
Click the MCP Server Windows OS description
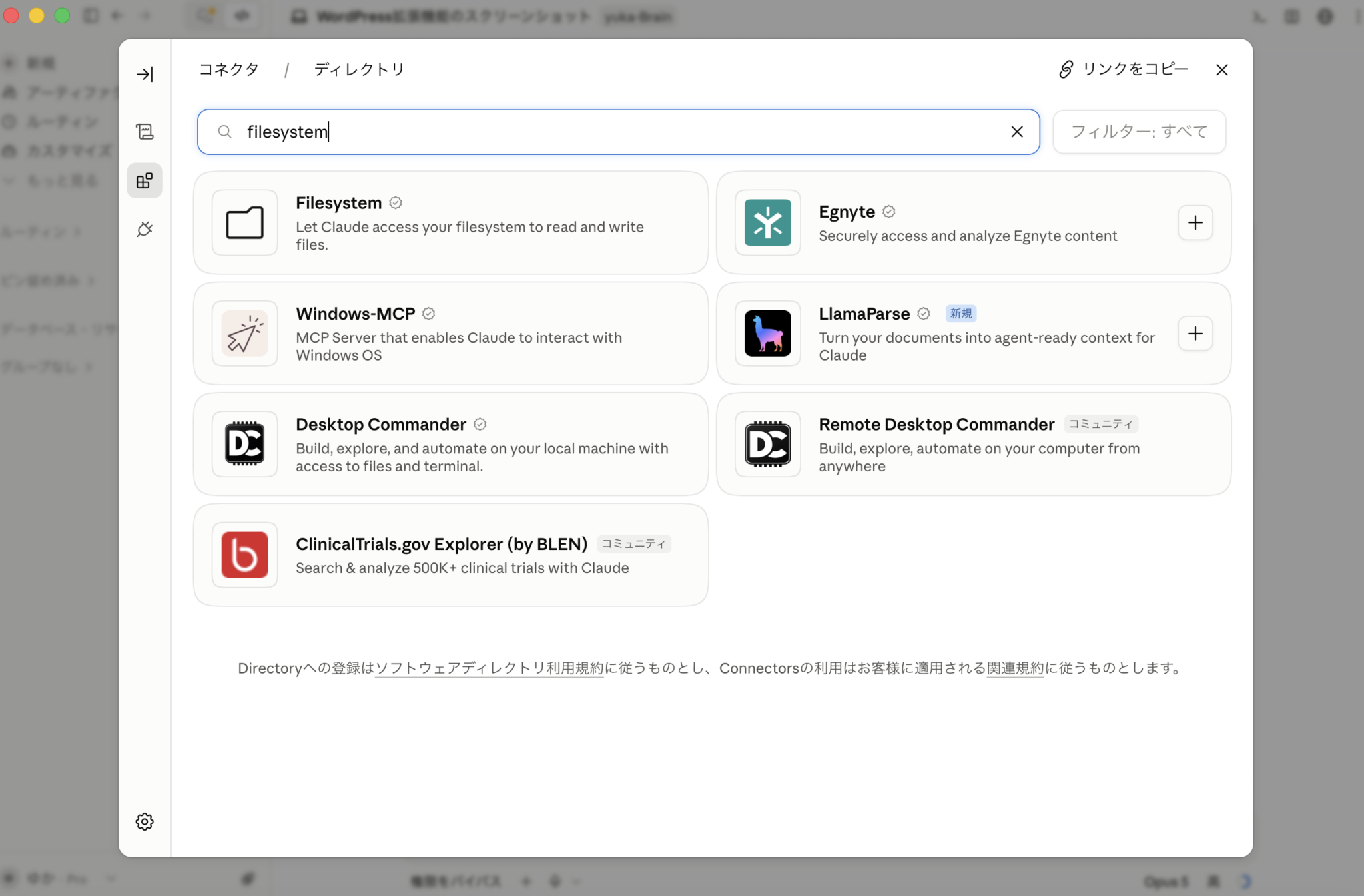coord(458,346)
